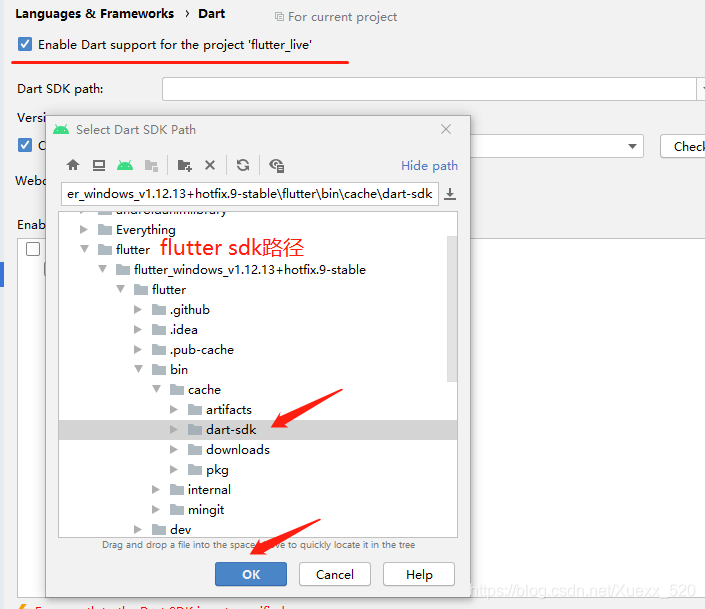Expand the dev folder

138,529
